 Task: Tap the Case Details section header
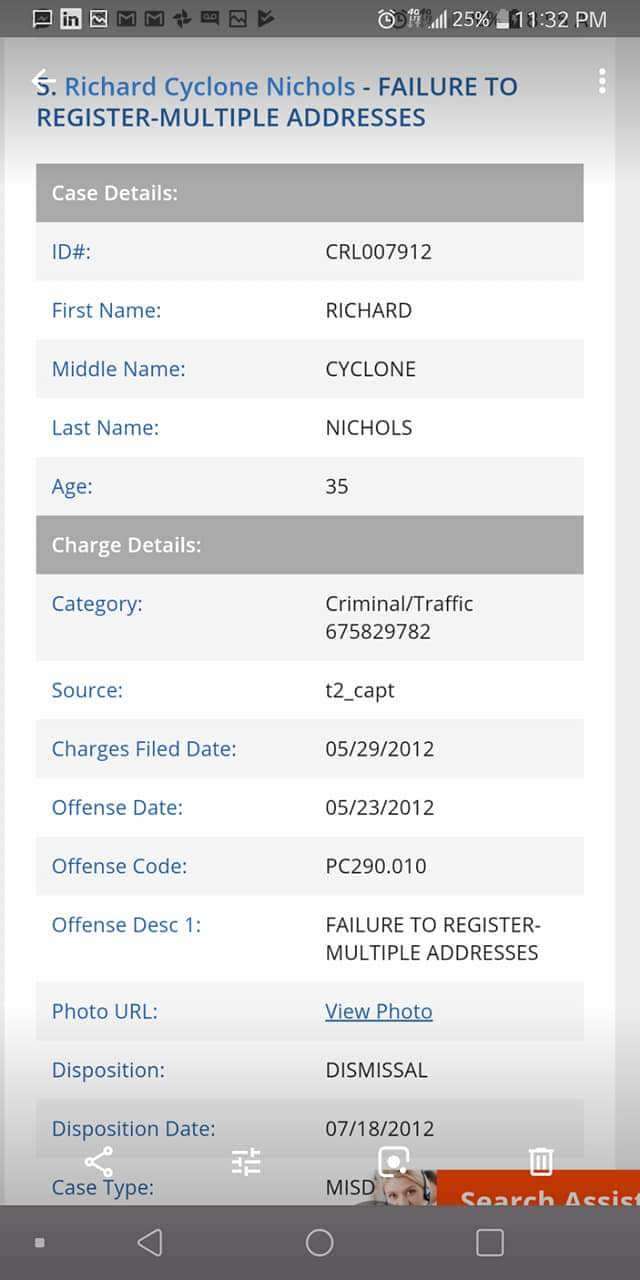pos(309,193)
